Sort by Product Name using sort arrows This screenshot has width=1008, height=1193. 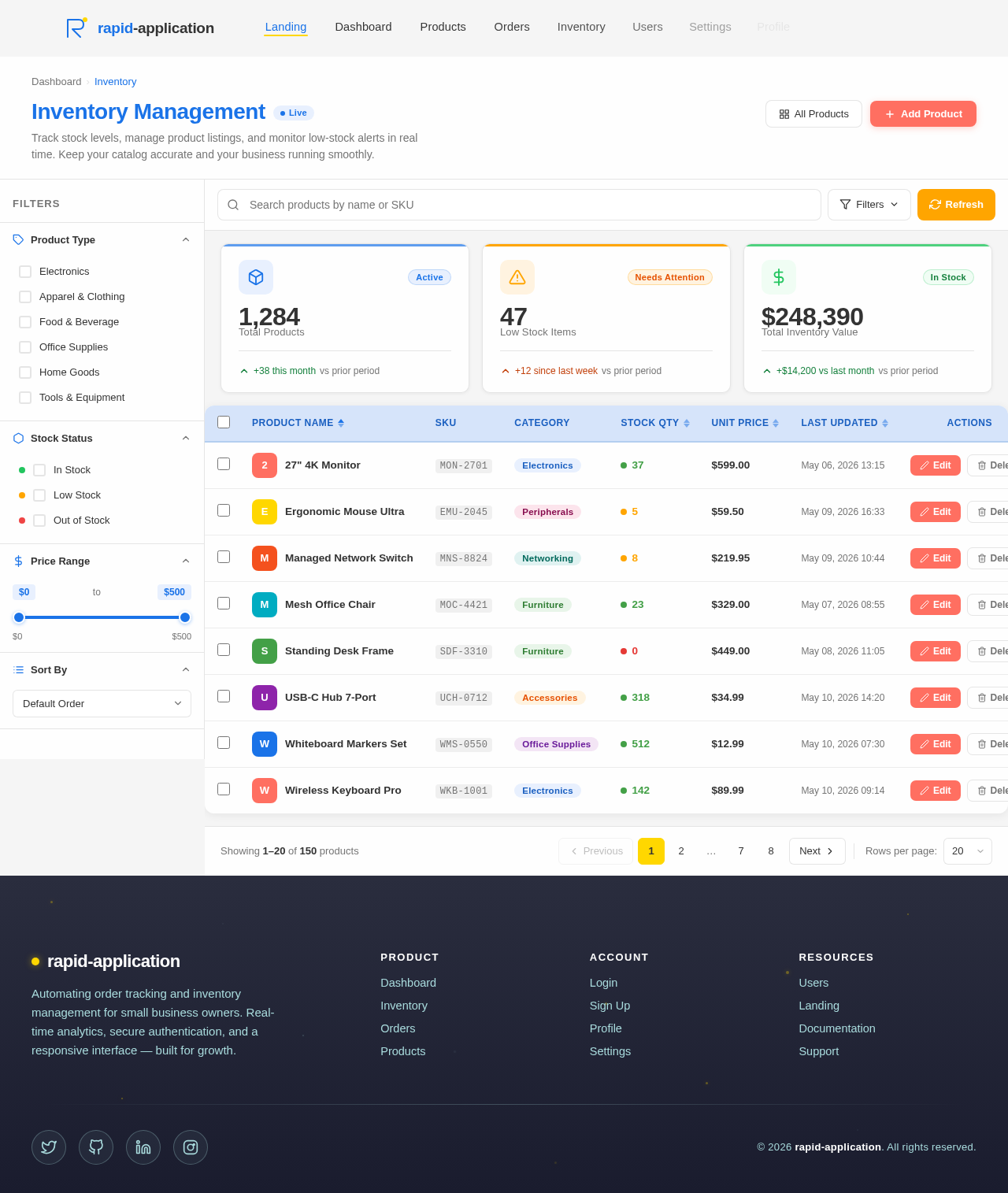point(341,423)
